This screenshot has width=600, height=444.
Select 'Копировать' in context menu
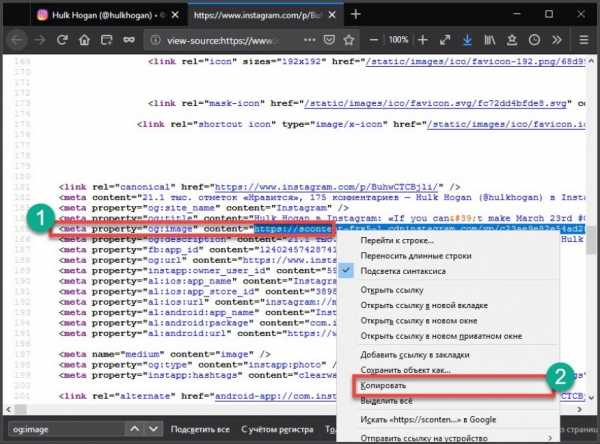[383, 385]
